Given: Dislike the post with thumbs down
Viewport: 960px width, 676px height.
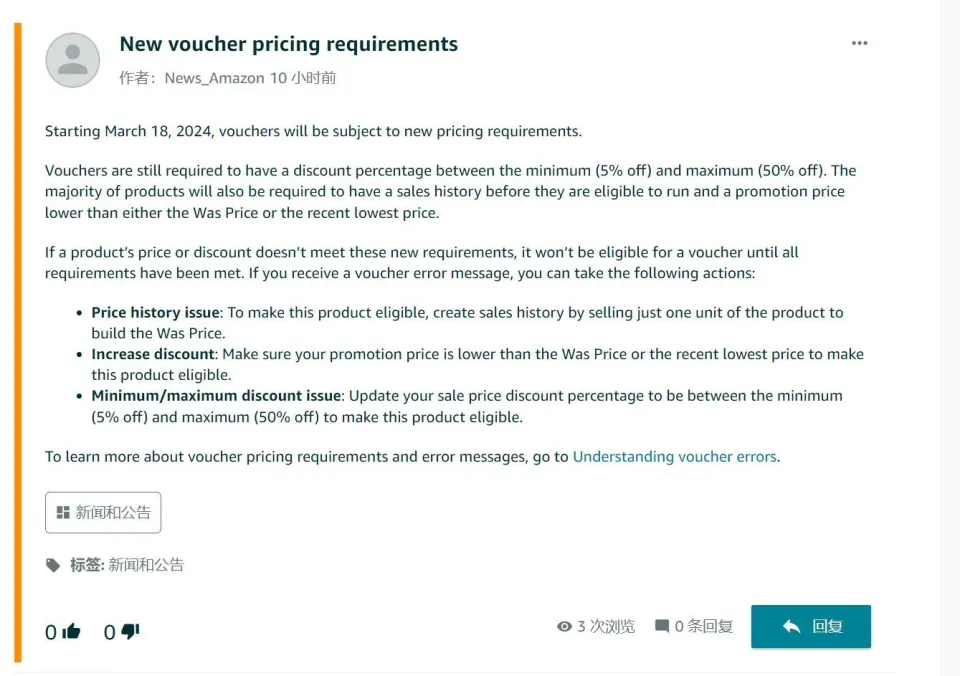Looking at the screenshot, I should pos(130,631).
